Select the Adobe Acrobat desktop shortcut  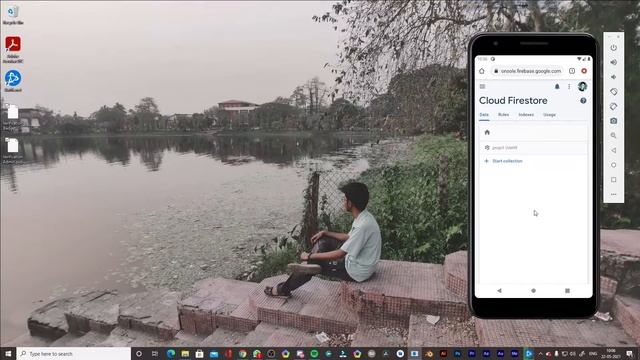(13, 49)
